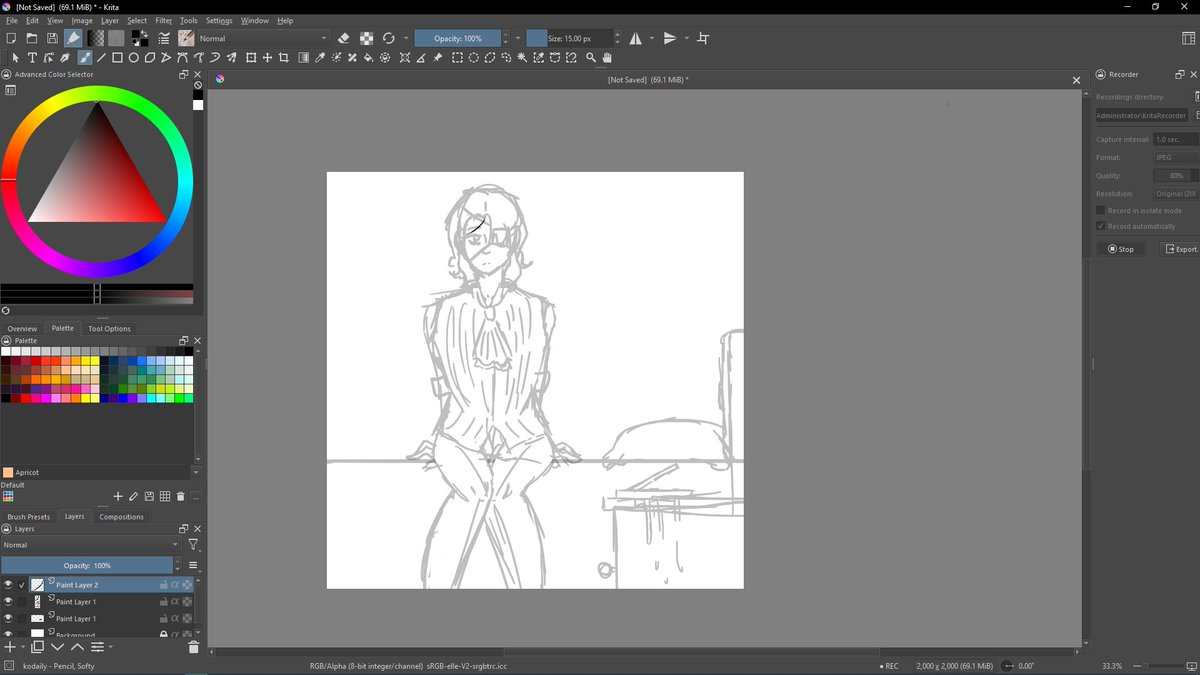Open the Filter menu
This screenshot has height=675, width=1200.
coord(163,20)
